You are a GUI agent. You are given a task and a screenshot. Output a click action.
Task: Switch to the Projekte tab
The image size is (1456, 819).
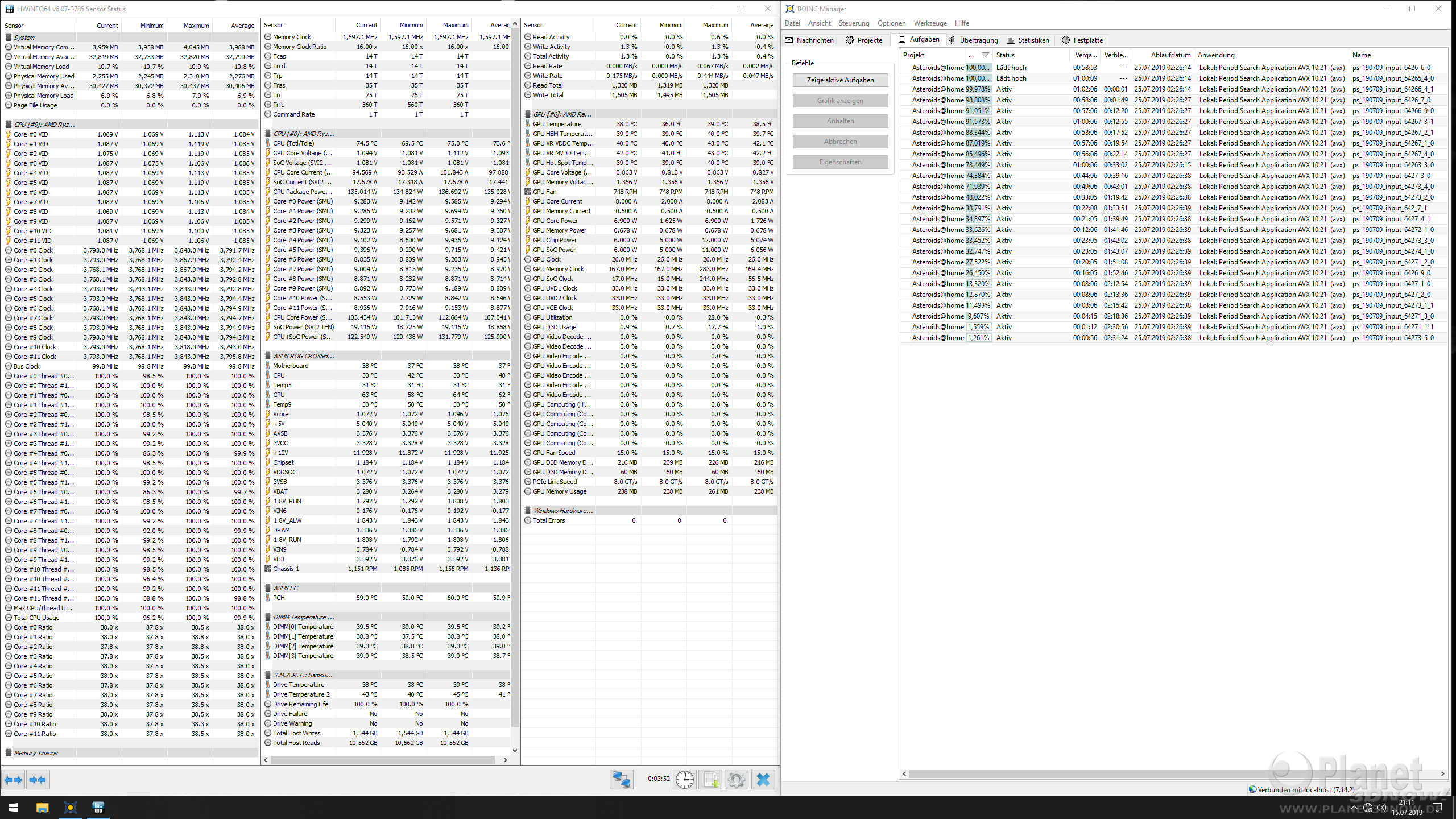point(863,40)
